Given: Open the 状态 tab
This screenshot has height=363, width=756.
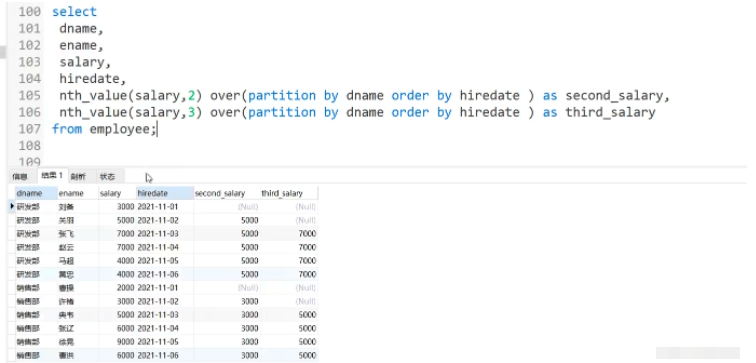Looking at the screenshot, I should click(107, 176).
